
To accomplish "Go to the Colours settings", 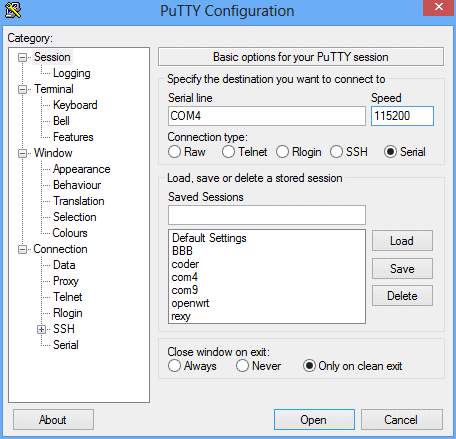I will [70, 233].
